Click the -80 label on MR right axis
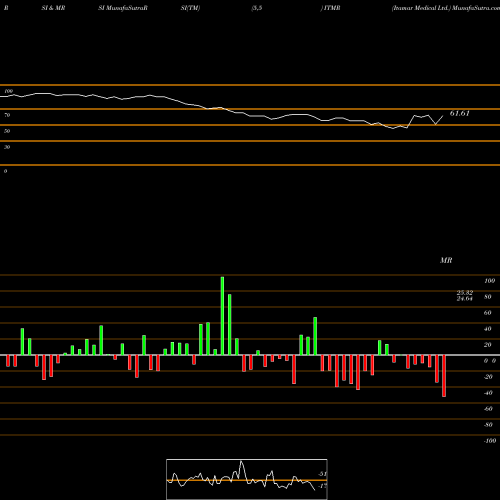 (x=488, y=425)
